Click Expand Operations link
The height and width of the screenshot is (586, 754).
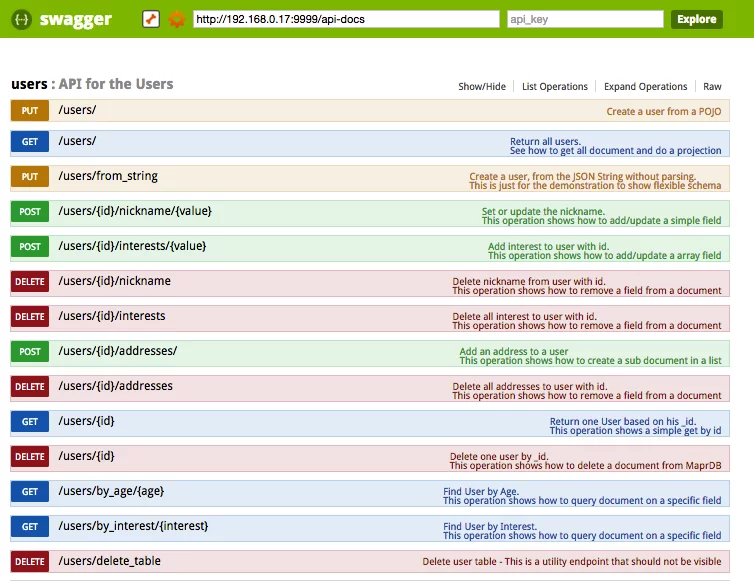pyautogui.click(x=645, y=87)
